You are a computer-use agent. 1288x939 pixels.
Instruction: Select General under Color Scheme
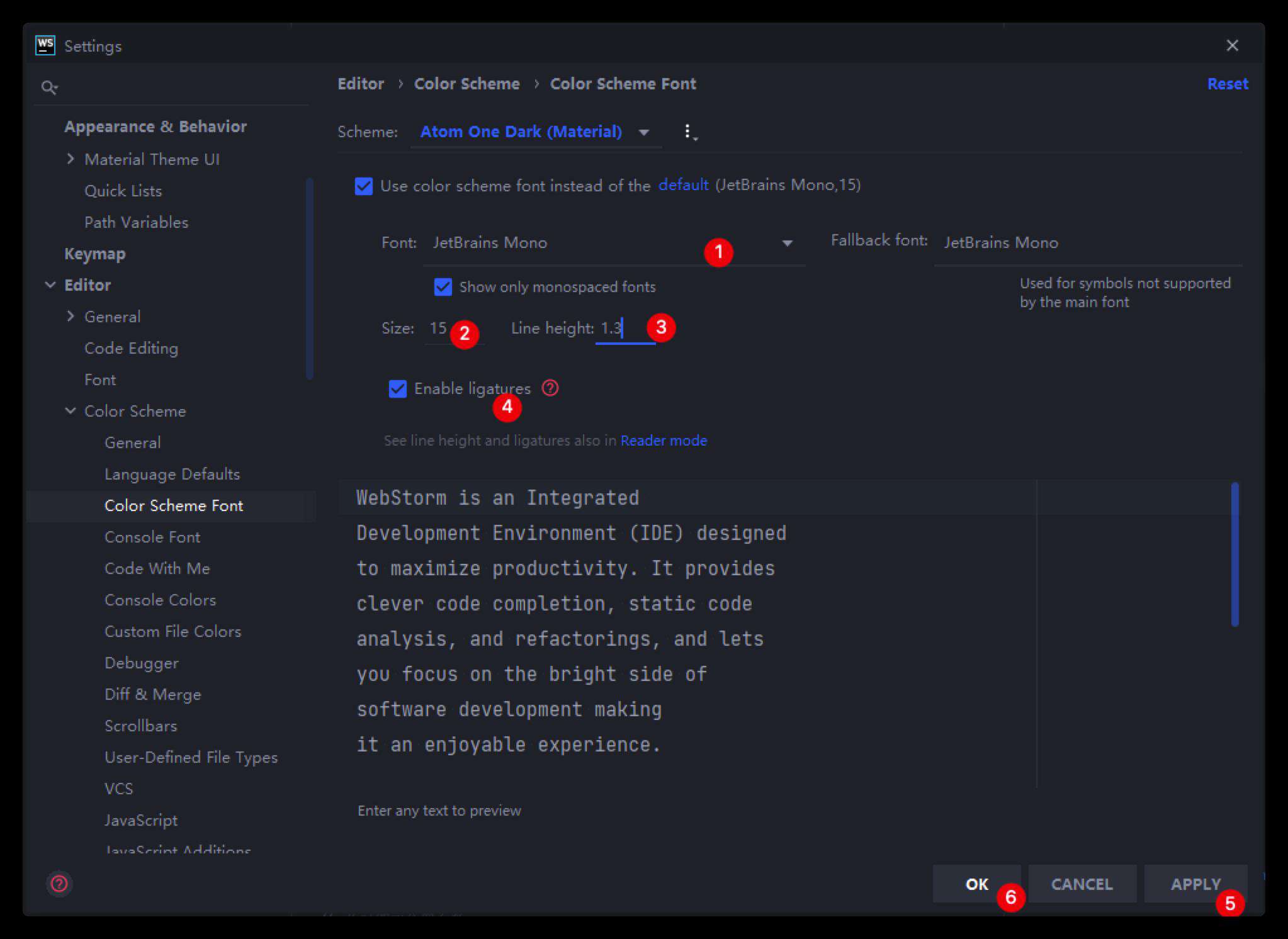pyautogui.click(x=132, y=442)
